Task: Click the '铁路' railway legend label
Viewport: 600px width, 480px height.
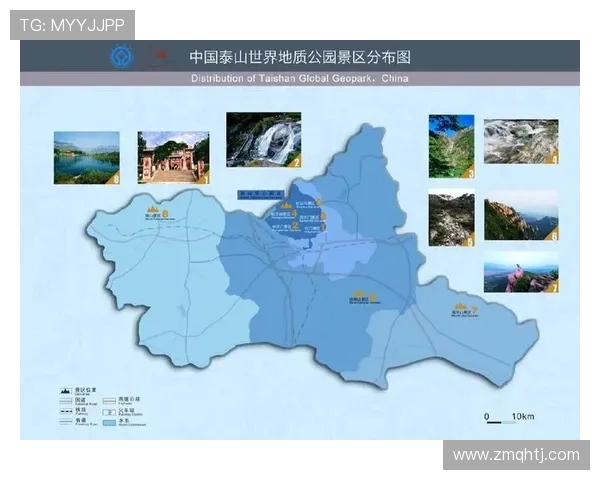Action: tap(80, 410)
